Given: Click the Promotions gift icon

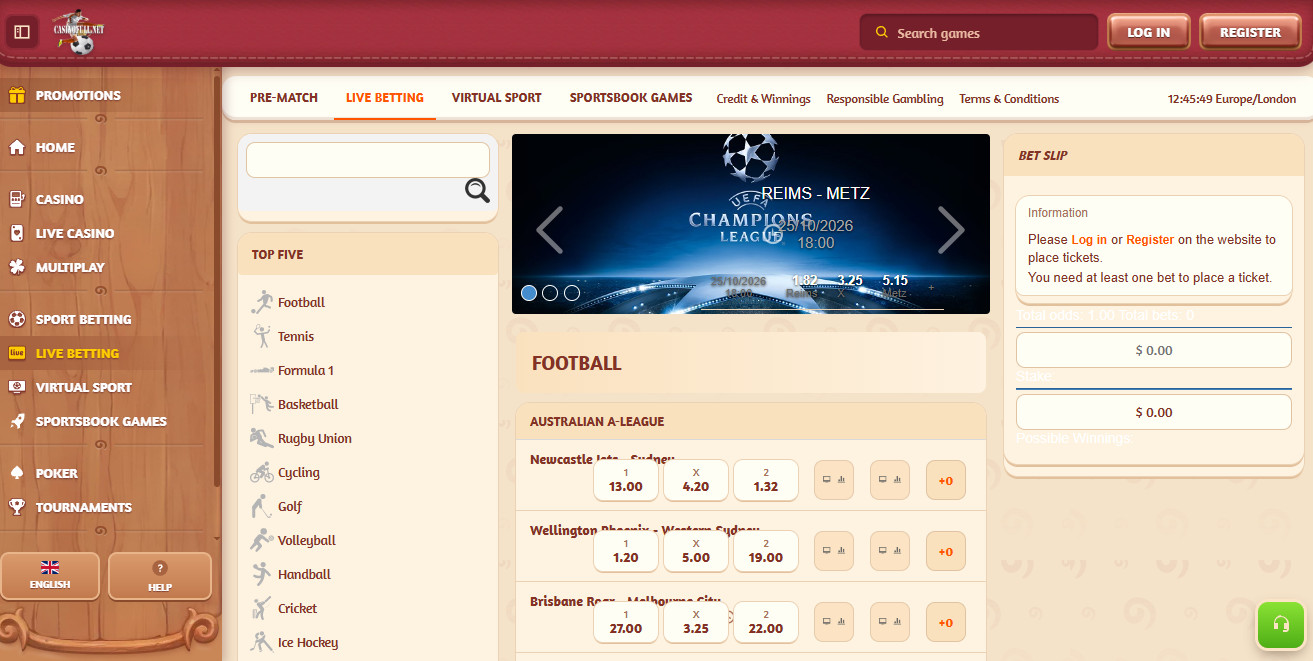Looking at the screenshot, I should click(x=16, y=96).
